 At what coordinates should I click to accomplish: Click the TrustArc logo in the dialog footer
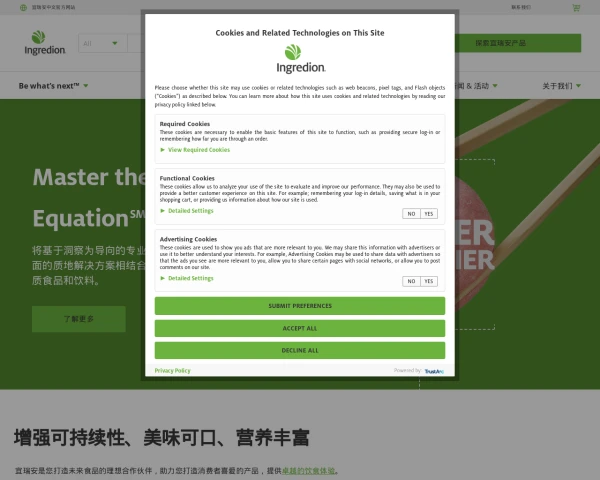(x=434, y=371)
